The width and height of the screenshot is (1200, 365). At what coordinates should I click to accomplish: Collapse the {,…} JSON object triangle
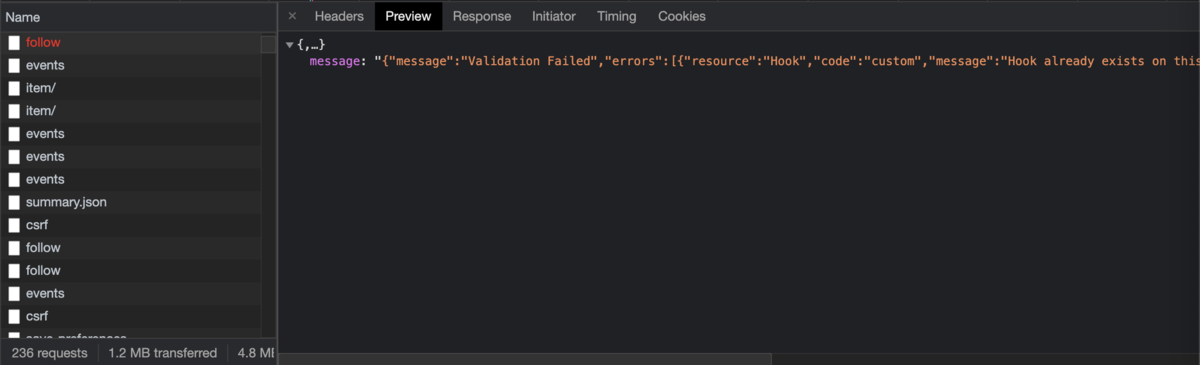pos(289,44)
